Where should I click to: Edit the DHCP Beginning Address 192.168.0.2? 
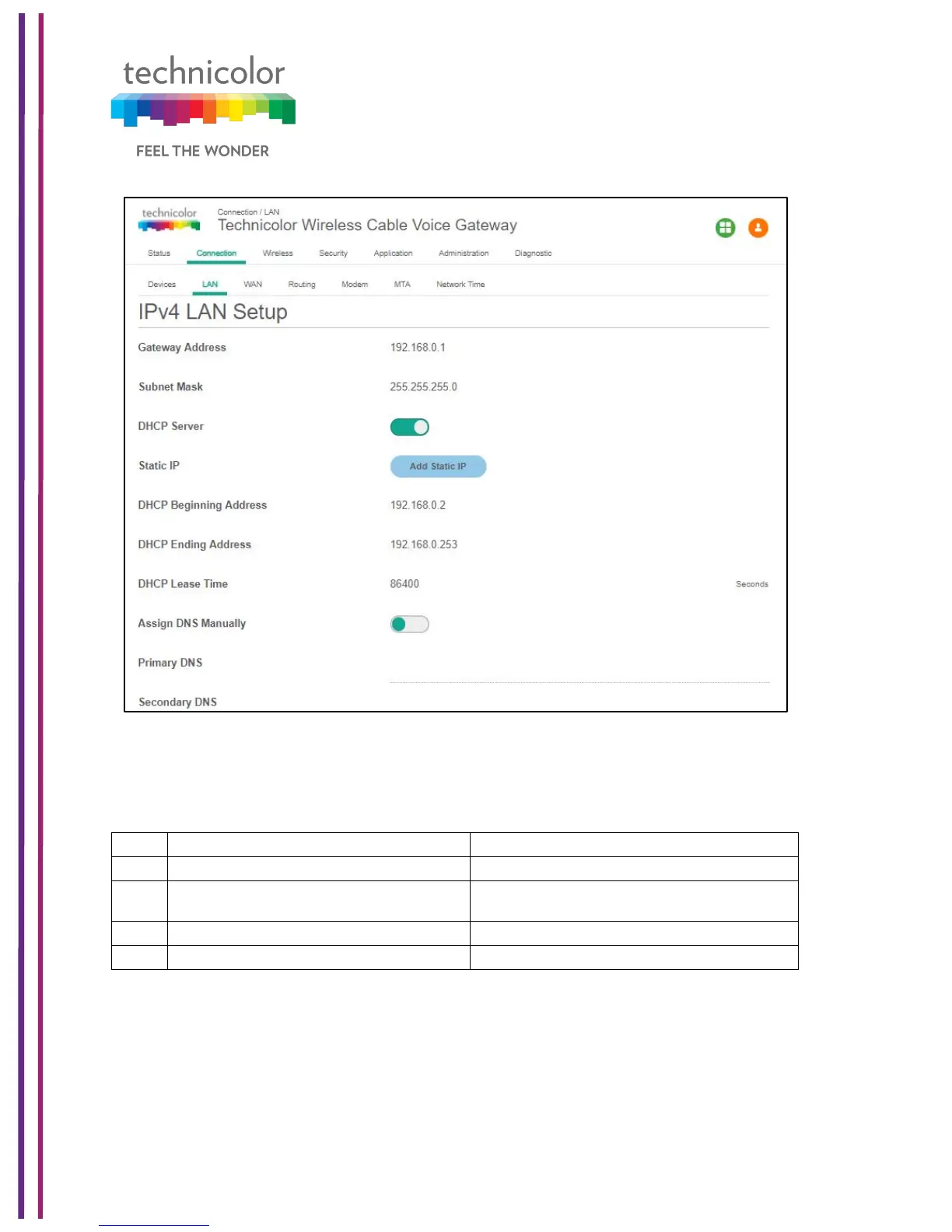(418, 505)
